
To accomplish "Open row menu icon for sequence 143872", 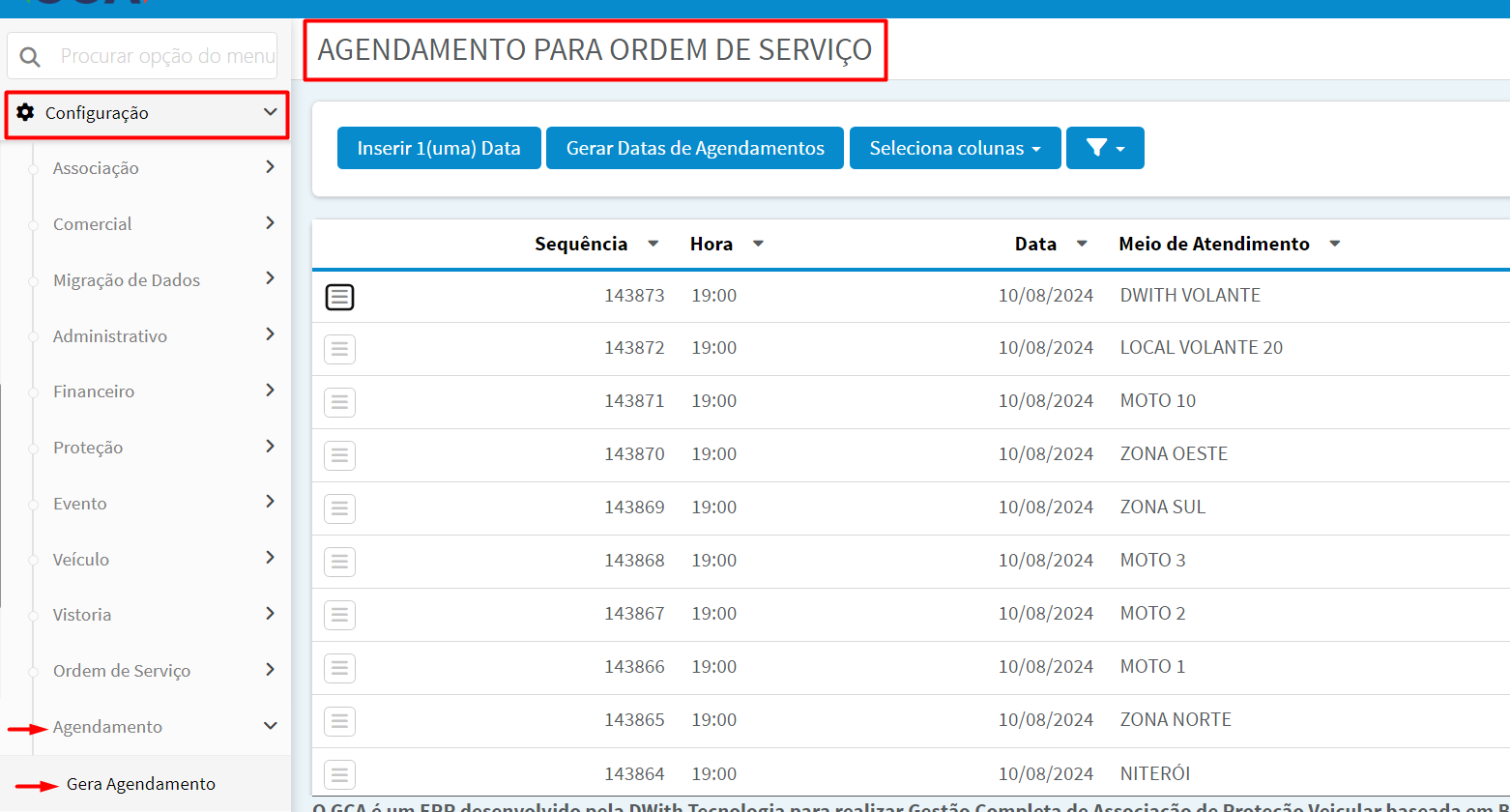I will click(339, 349).
